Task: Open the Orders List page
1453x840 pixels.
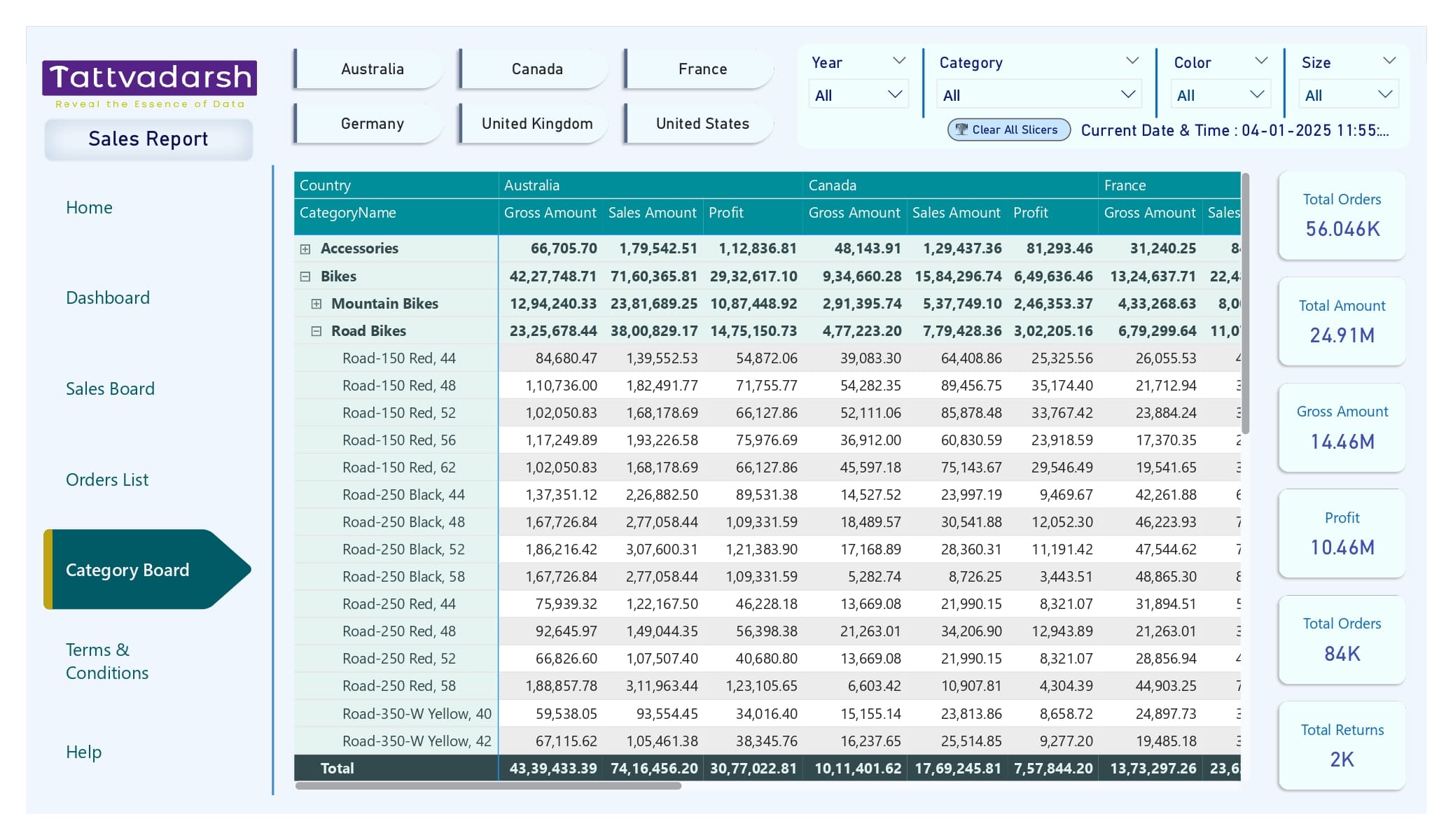Action: point(107,479)
